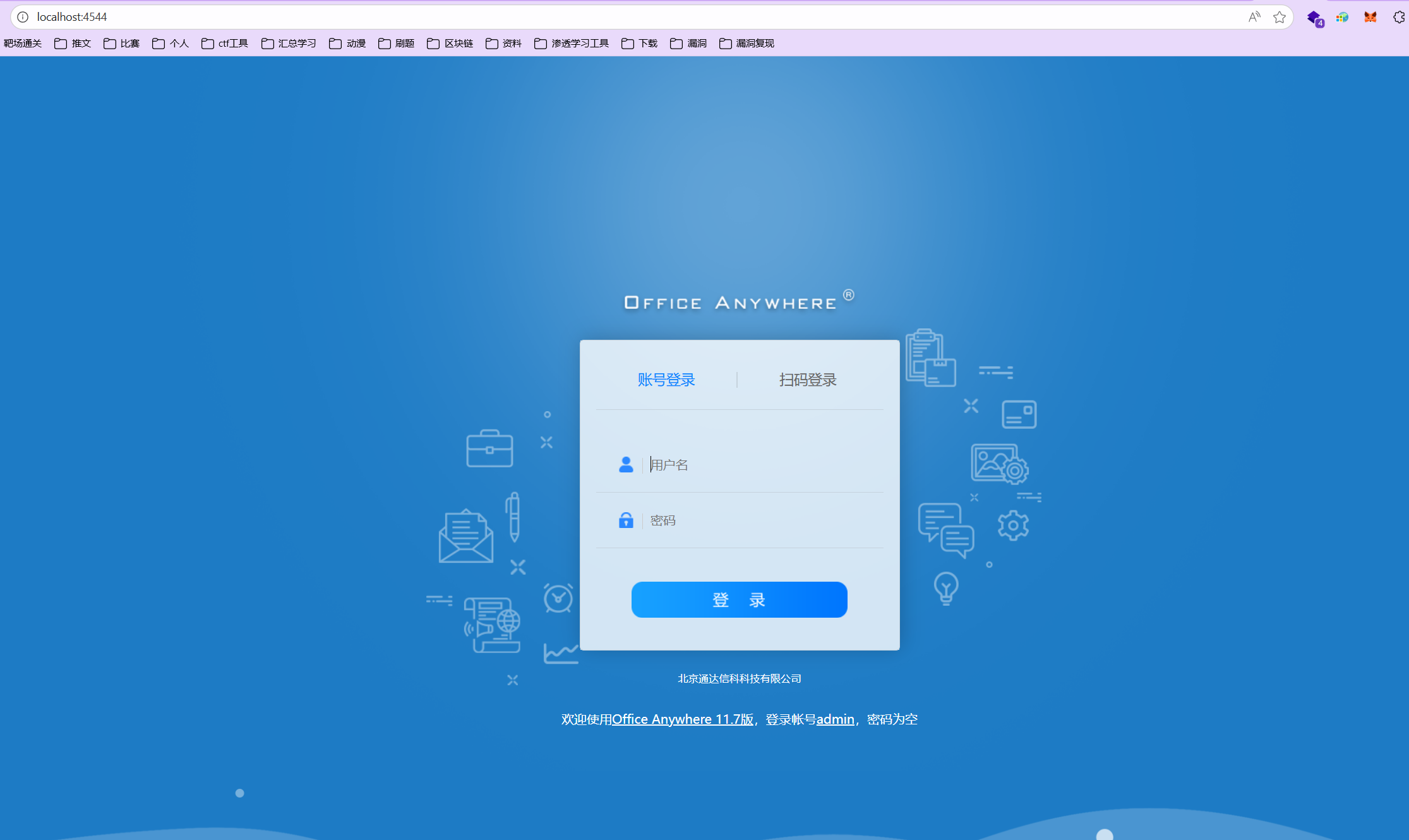Click the site information icon in address bar
The width and height of the screenshot is (1409, 840).
click(23, 17)
